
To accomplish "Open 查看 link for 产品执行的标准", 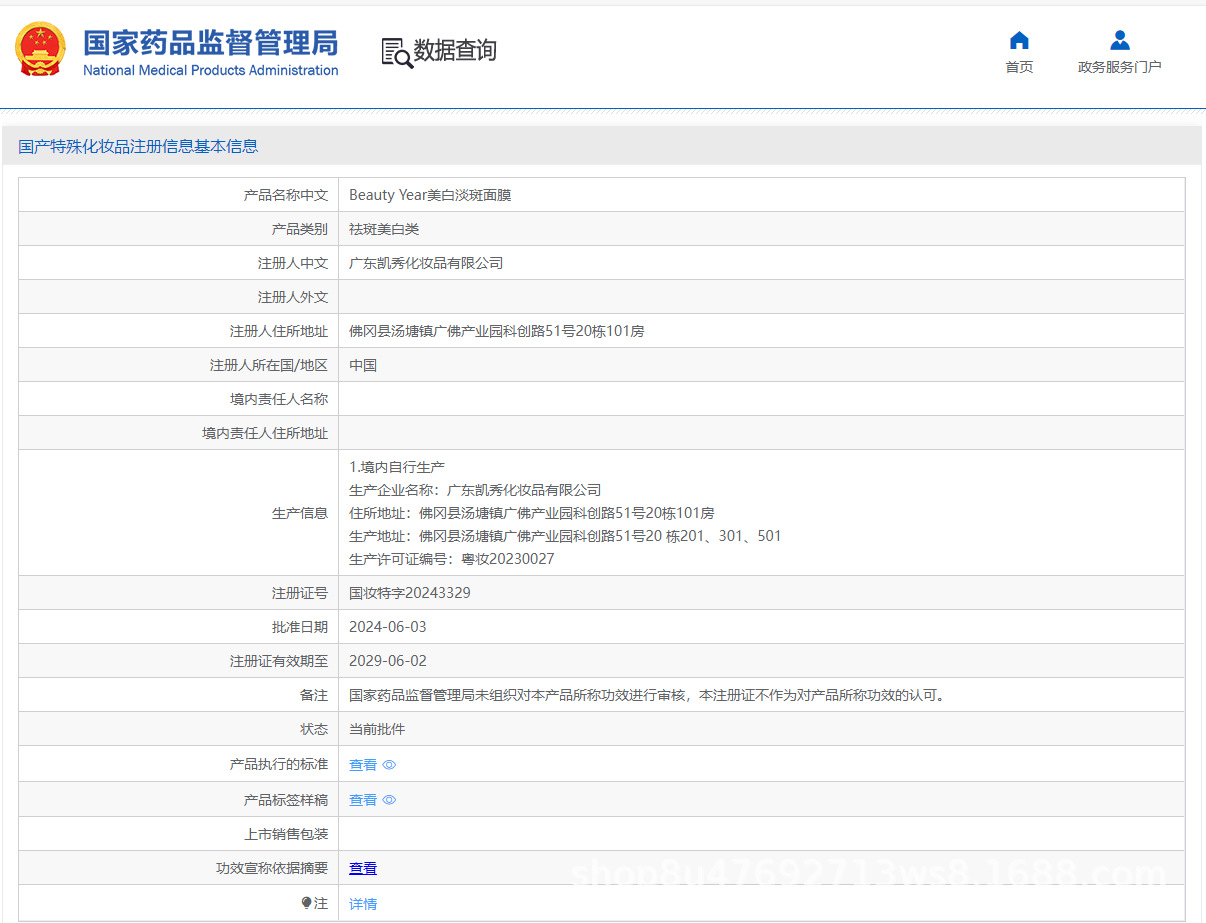I will 363,765.
